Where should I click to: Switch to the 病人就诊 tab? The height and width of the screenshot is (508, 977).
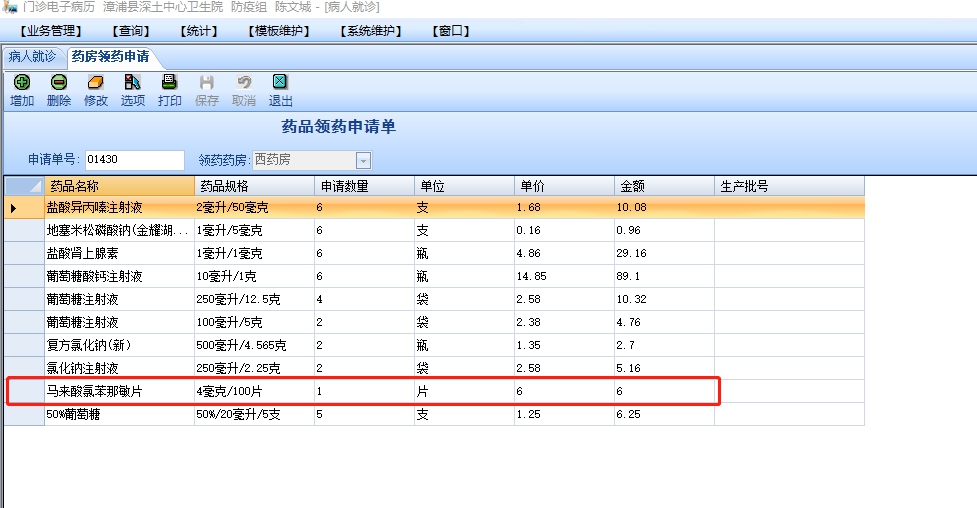(x=32, y=57)
